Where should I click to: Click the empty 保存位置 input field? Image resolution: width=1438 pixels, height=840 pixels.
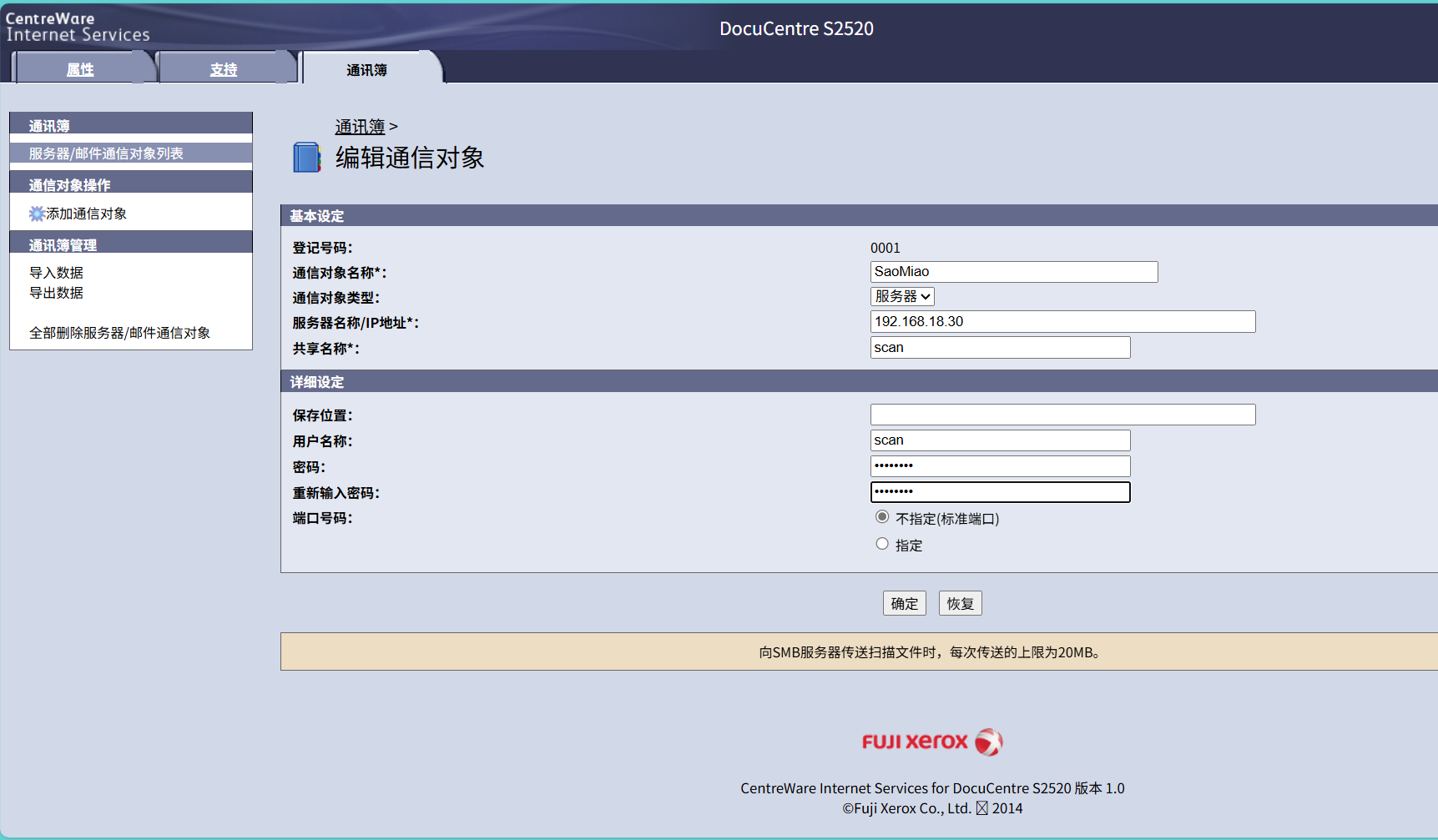[1062, 415]
